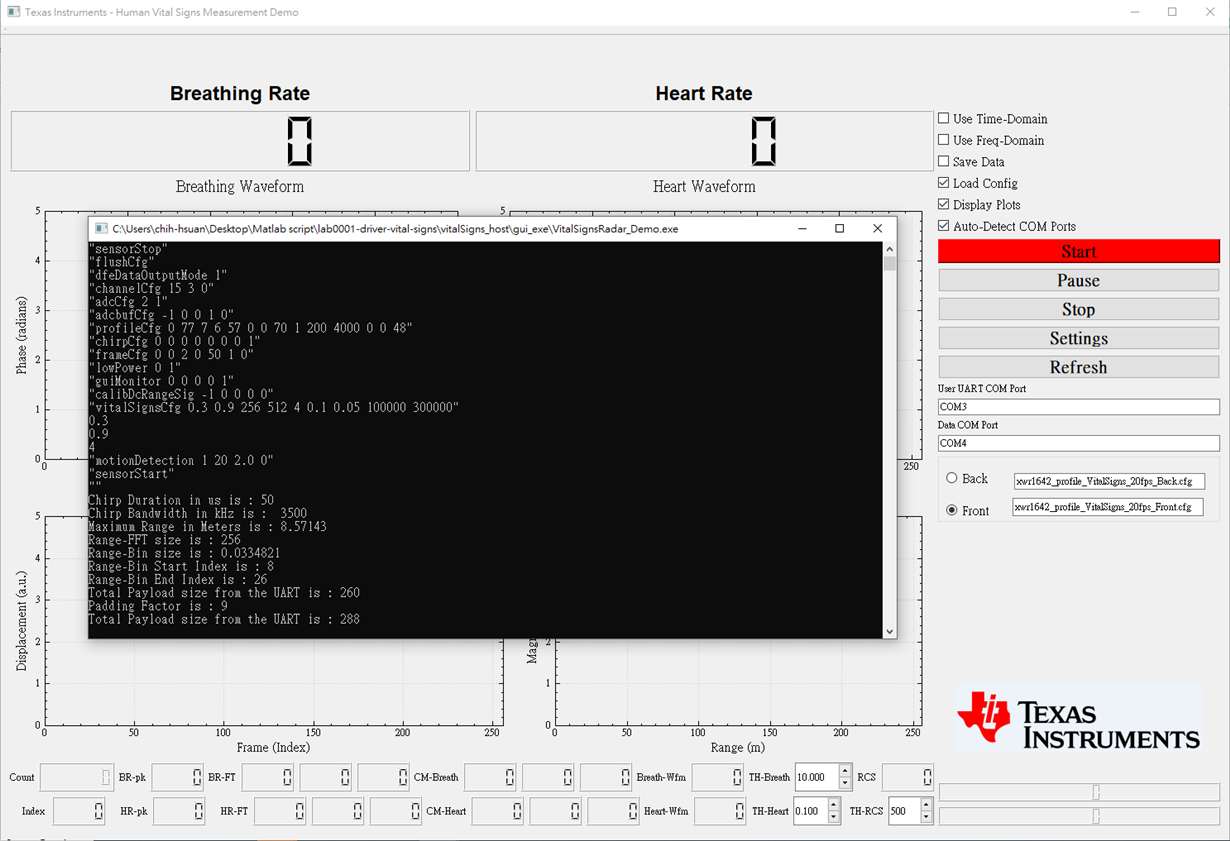
Task: Click the Breath-Wfm numeric display
Action: pos(717,777)
